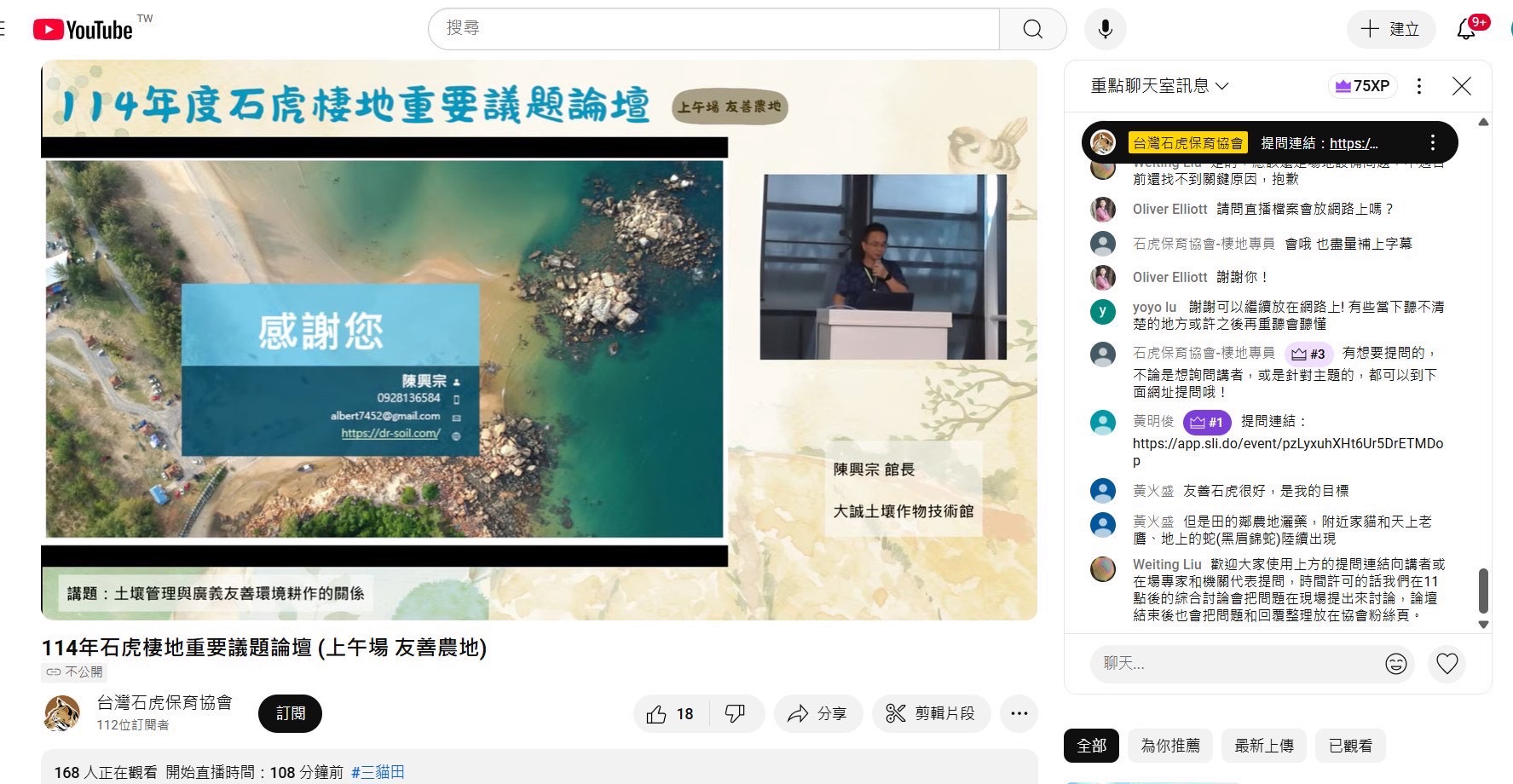The image size is (1513, 784).
Task: Click the #三貓田 hashtag link
Action: [x=378, y=772]
